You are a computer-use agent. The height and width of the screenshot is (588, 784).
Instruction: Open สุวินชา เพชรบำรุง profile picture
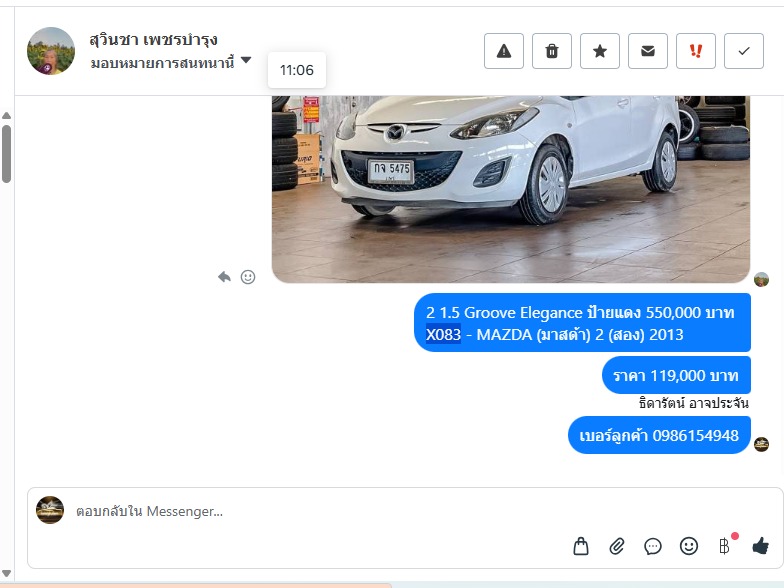pos(50,51)
